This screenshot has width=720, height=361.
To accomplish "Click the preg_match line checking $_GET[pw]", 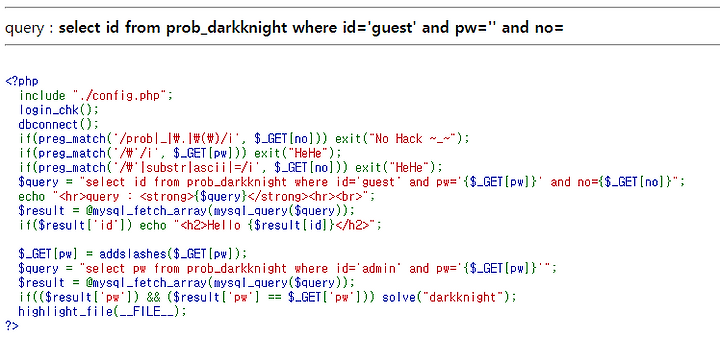I will click(x=180, y=153).
